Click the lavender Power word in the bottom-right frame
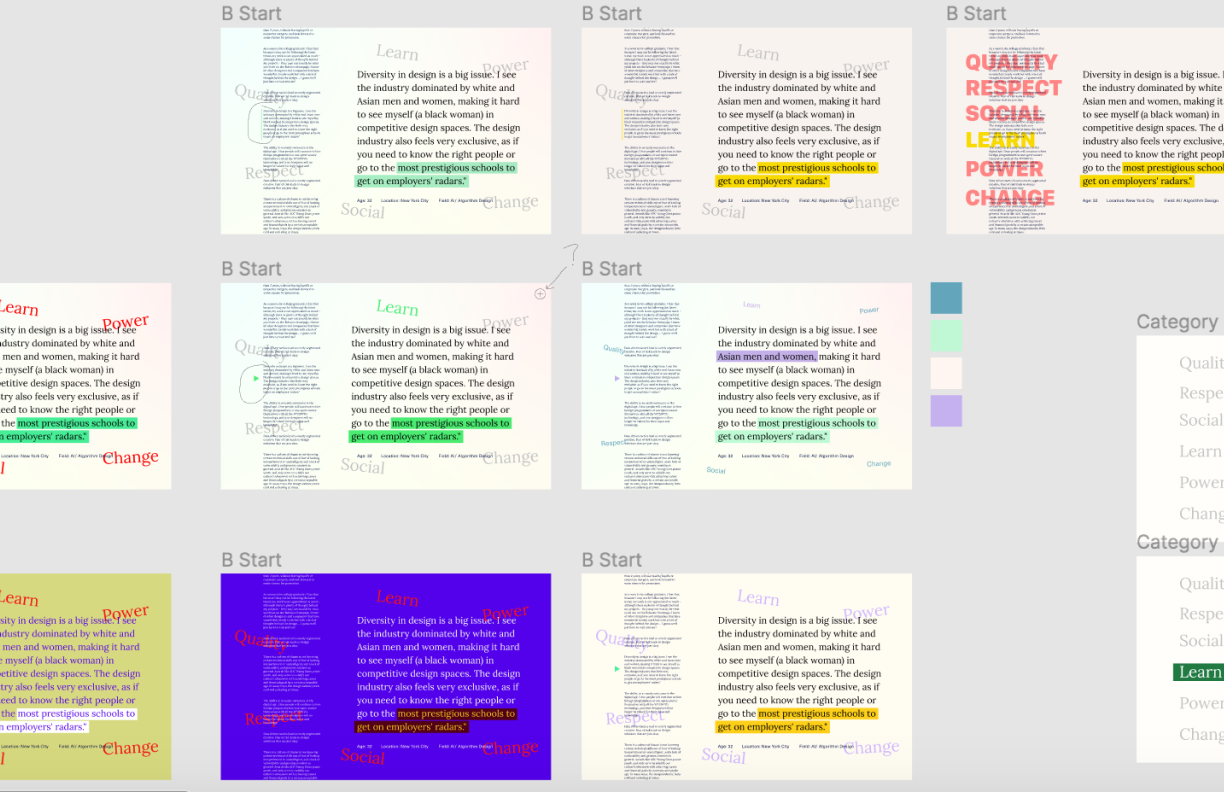Image resolution: width=1224 pixels, height=792 pixels. (x=866, y=612)
